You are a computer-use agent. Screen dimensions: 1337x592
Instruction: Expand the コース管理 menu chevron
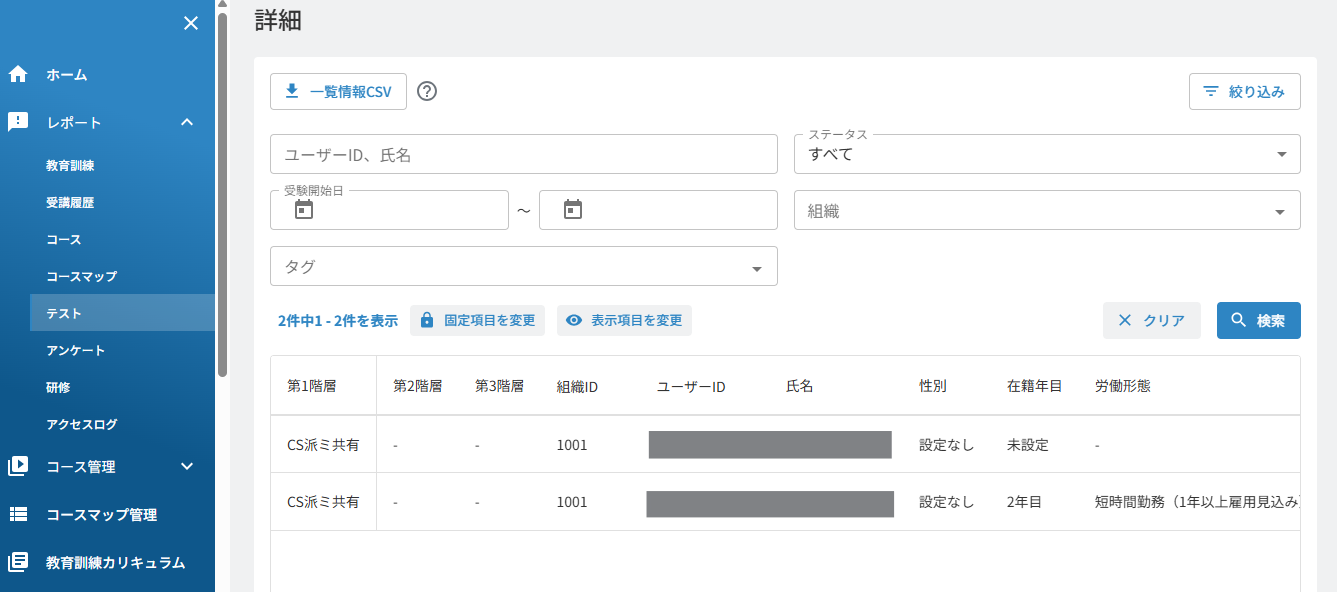click(186, 466)
